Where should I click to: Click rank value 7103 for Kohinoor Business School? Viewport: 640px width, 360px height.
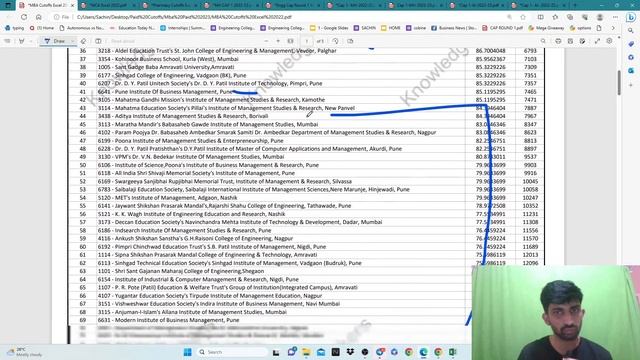point(530,59)
